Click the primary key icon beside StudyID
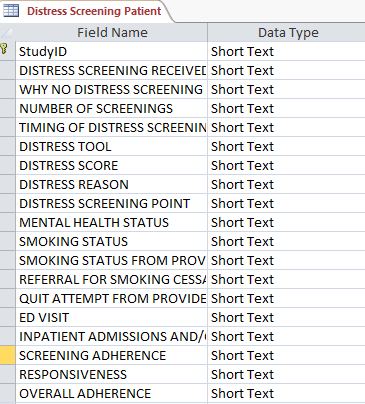365x404 pixels. click(4, 49)
